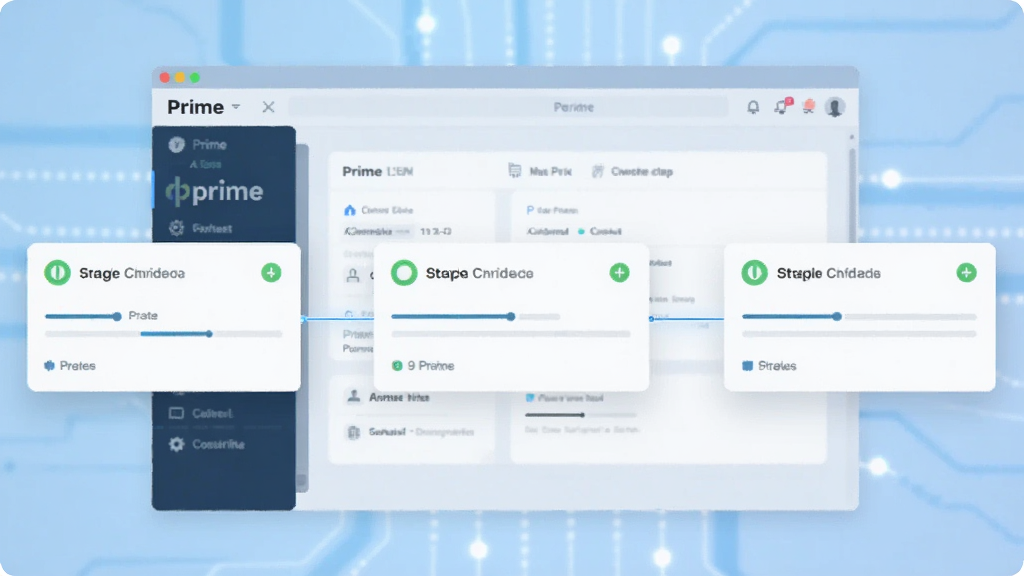Open the Calreet sidebar item

click(x=200, y=413)
